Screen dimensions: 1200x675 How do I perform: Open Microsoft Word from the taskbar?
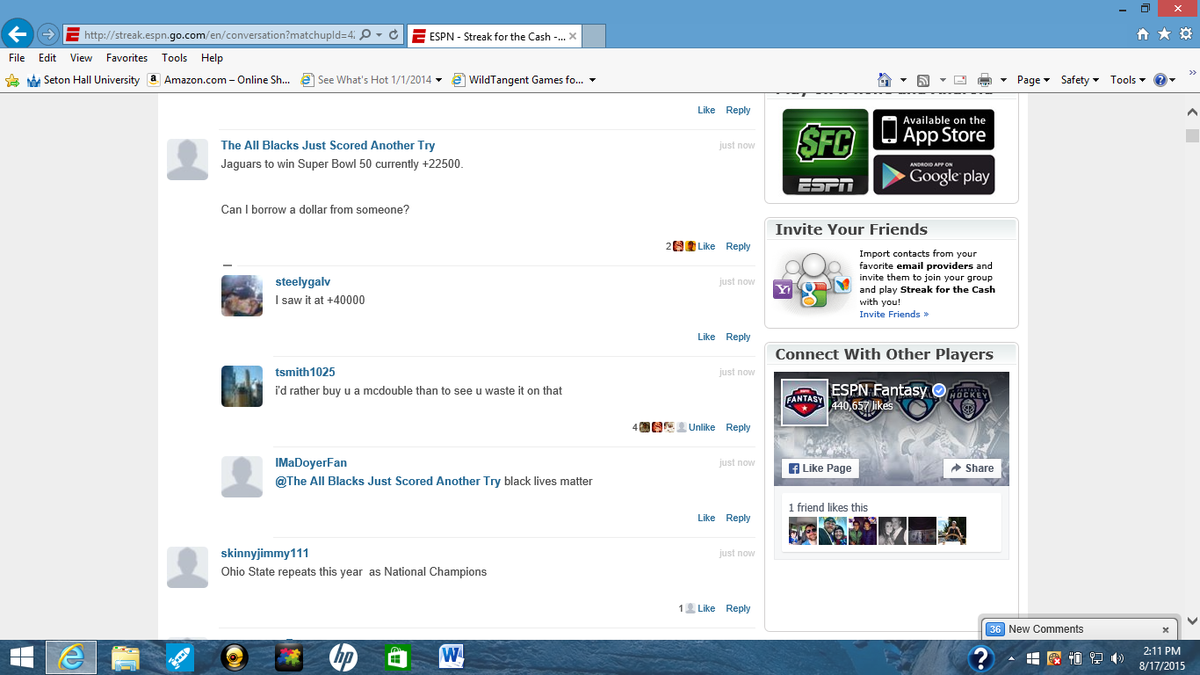coord(451,657)
